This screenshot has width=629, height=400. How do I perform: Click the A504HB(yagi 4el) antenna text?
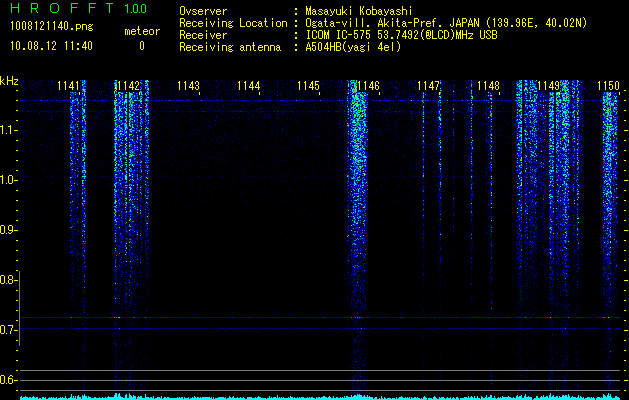click(353, 47)
